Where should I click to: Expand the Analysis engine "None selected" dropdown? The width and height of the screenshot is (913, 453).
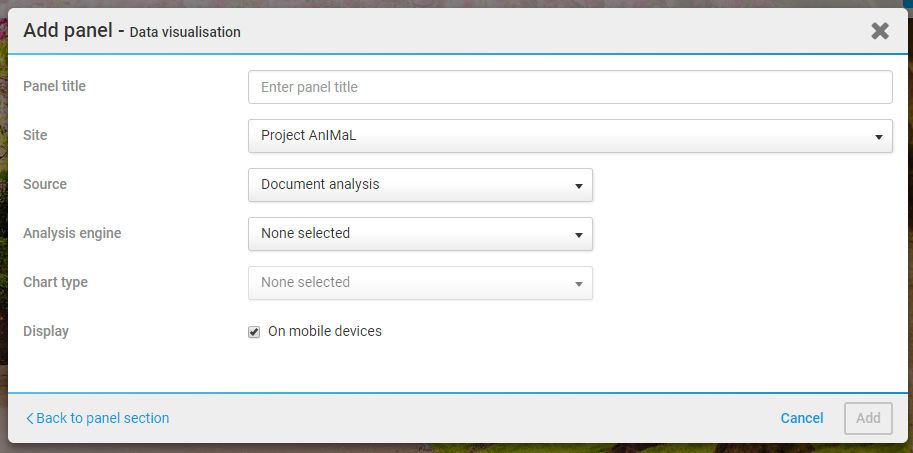(420, 234)
